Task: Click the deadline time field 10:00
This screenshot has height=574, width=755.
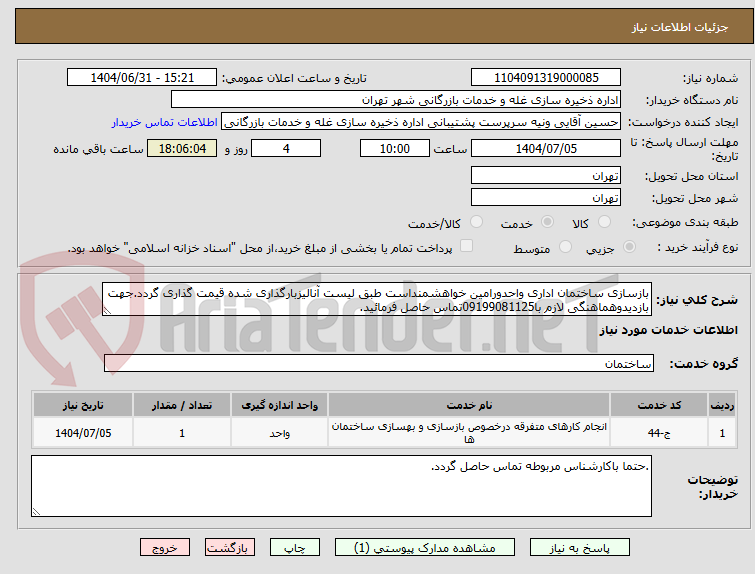Action: click(395, 148)
